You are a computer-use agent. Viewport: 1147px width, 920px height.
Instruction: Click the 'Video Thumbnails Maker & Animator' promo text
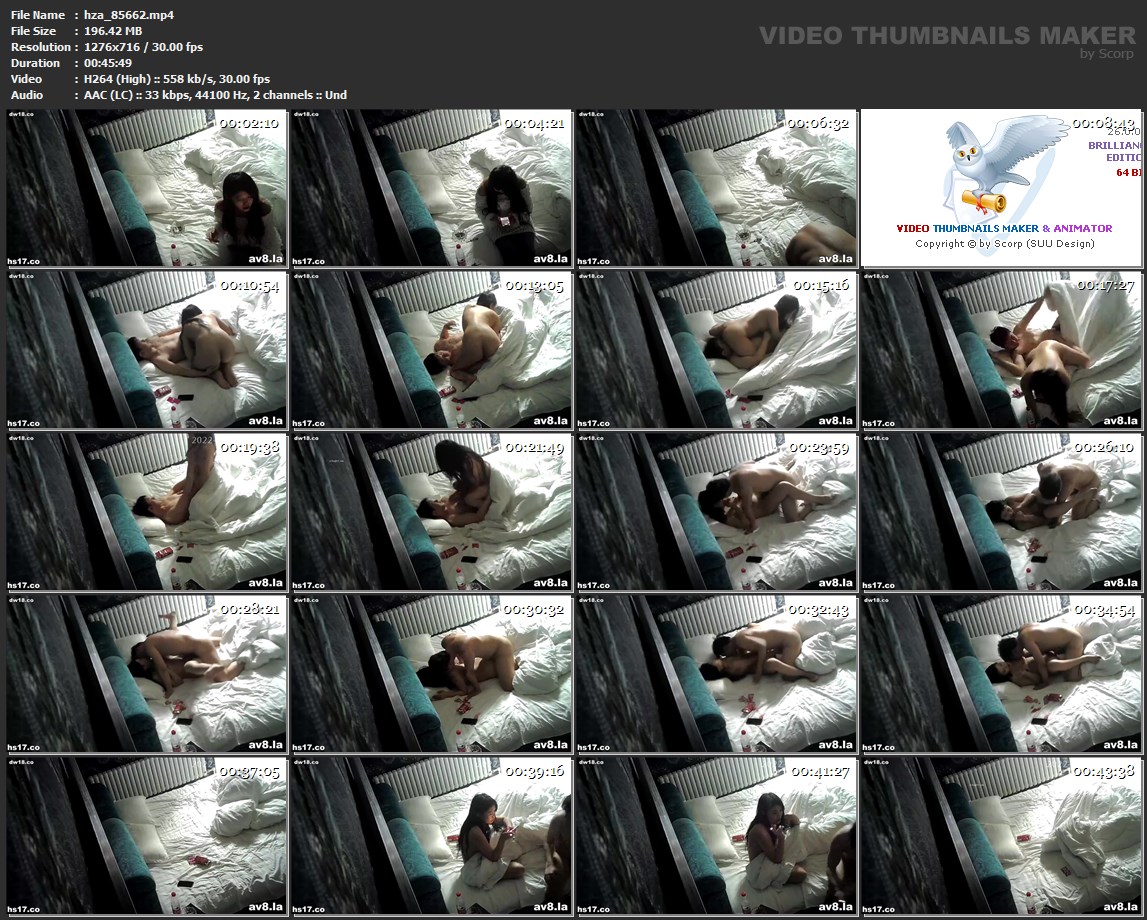click(1004, 228)
